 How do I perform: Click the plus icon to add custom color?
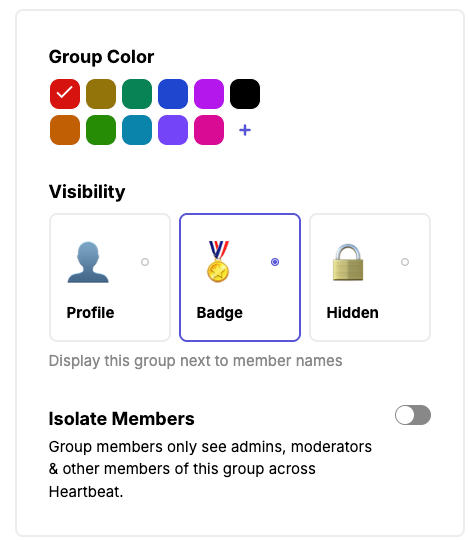245,130
